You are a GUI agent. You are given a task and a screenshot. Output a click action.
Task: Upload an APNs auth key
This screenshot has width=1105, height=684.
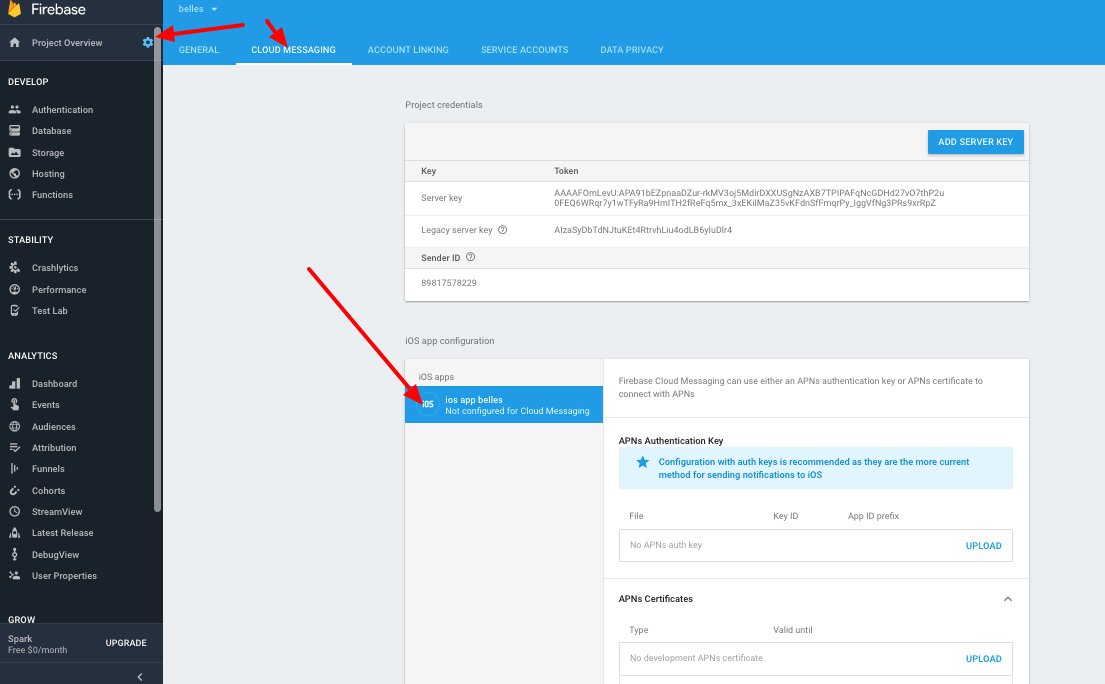983,546
